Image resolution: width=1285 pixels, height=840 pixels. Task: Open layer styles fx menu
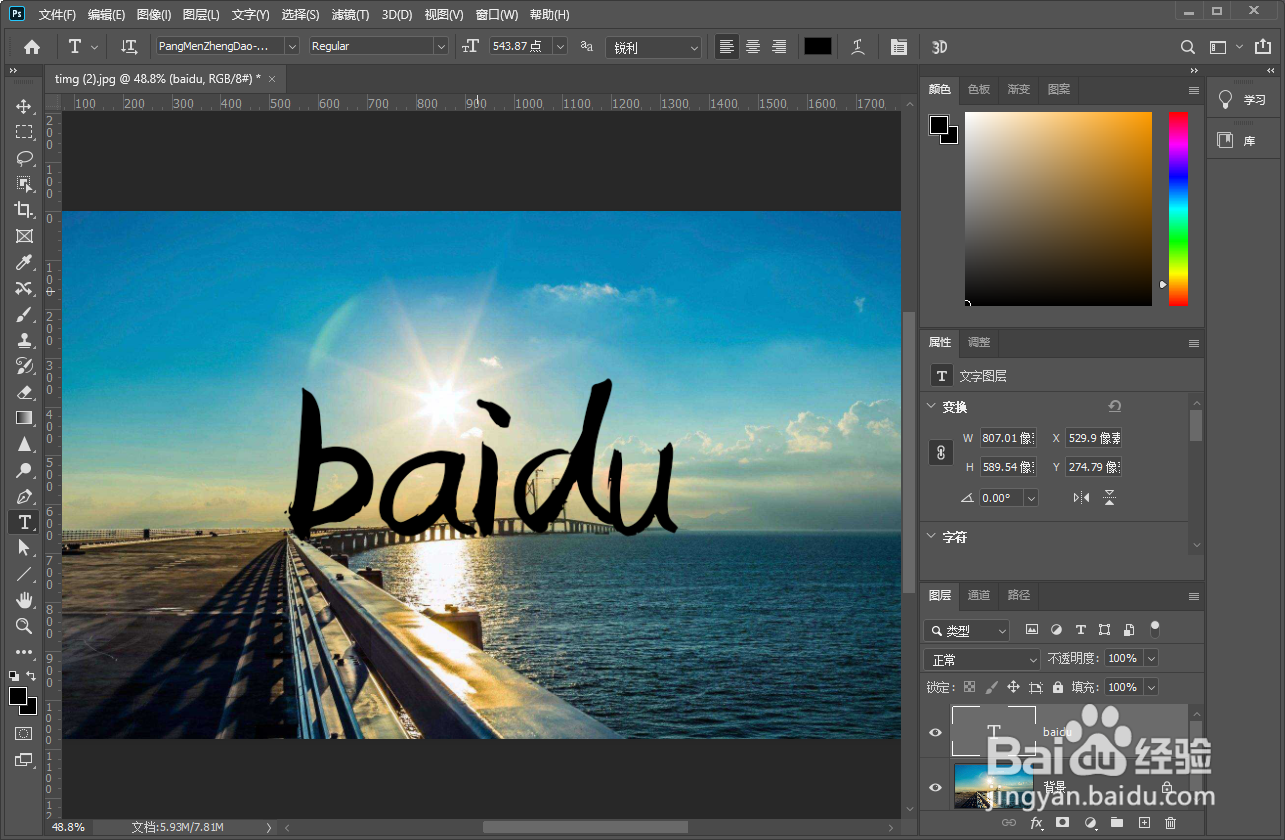[1036, 823]
